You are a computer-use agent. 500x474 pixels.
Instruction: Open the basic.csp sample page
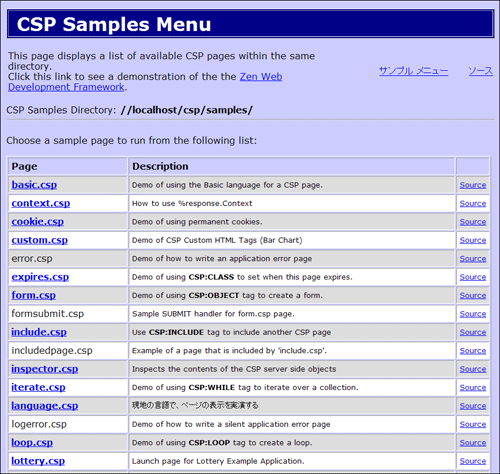coord(34,185)
